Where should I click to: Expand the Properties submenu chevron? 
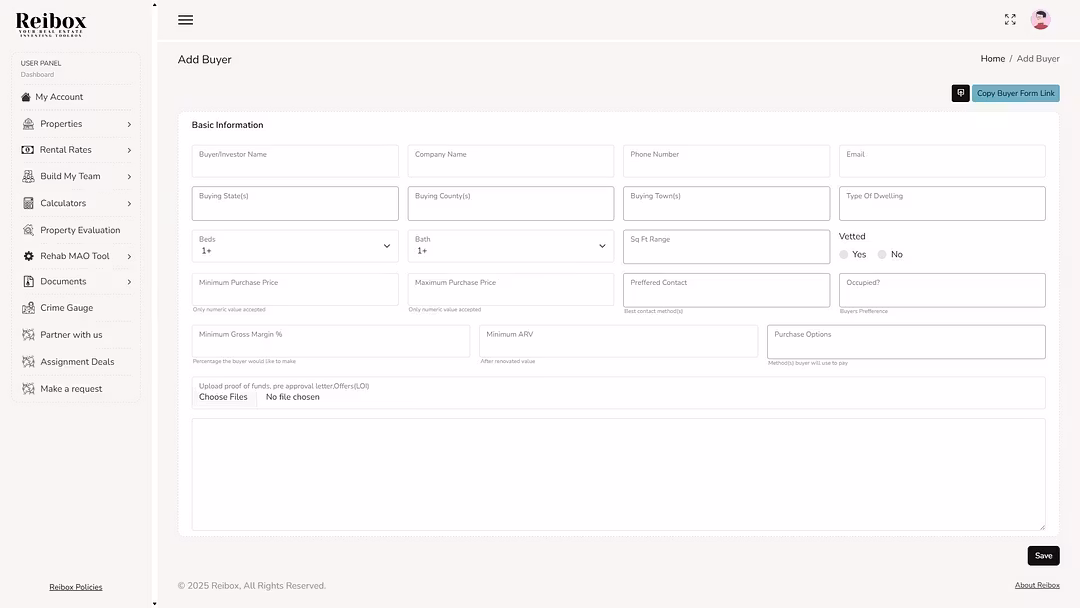click(x=129, y=125)
